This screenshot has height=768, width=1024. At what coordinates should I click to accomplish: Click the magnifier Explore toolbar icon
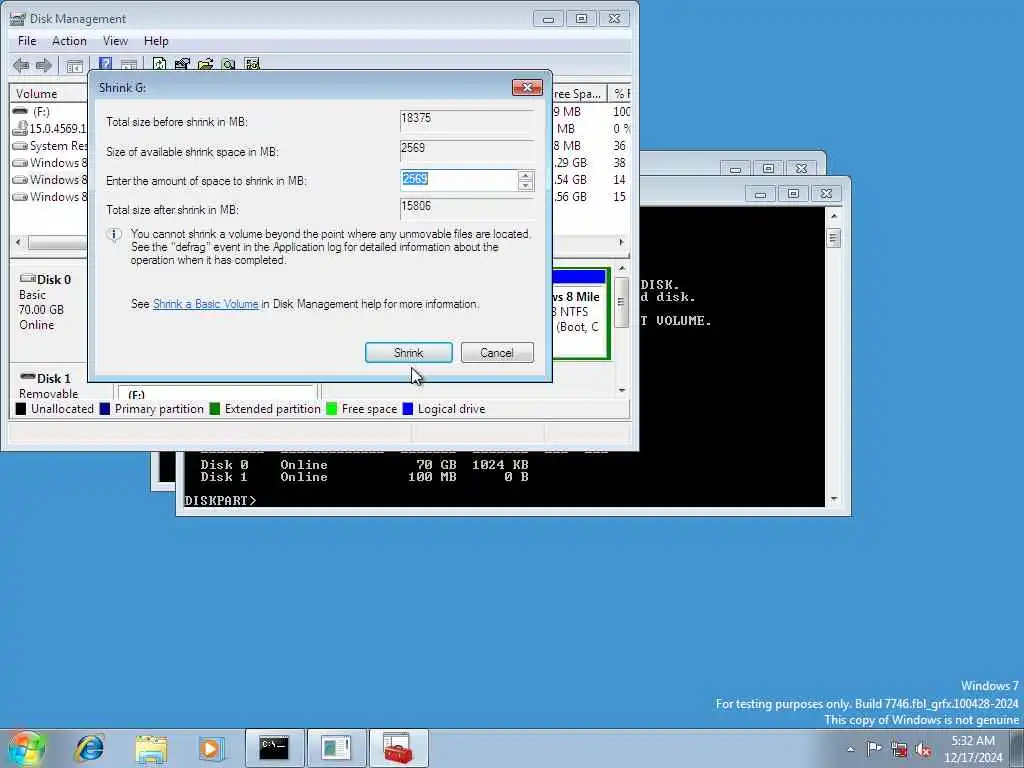pos(229,64)
